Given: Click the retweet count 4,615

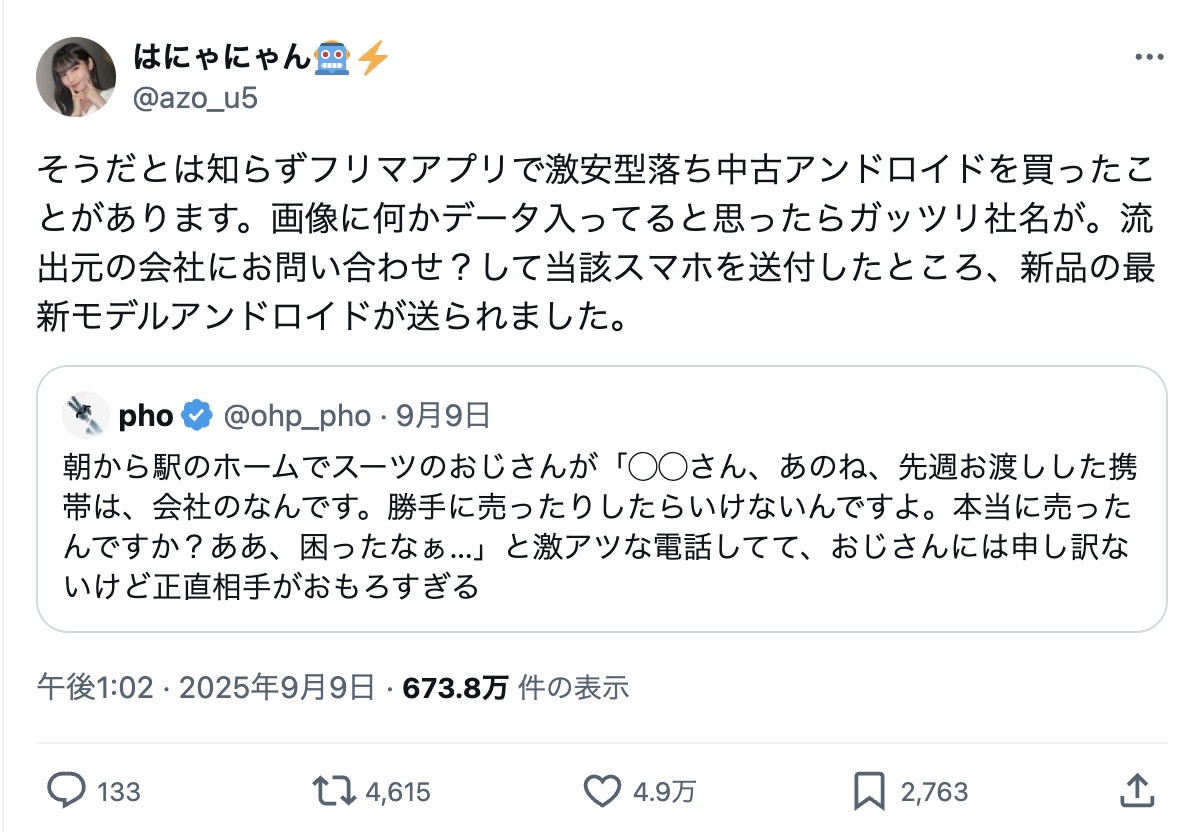Looking at the screenshot, I should 398,792.
